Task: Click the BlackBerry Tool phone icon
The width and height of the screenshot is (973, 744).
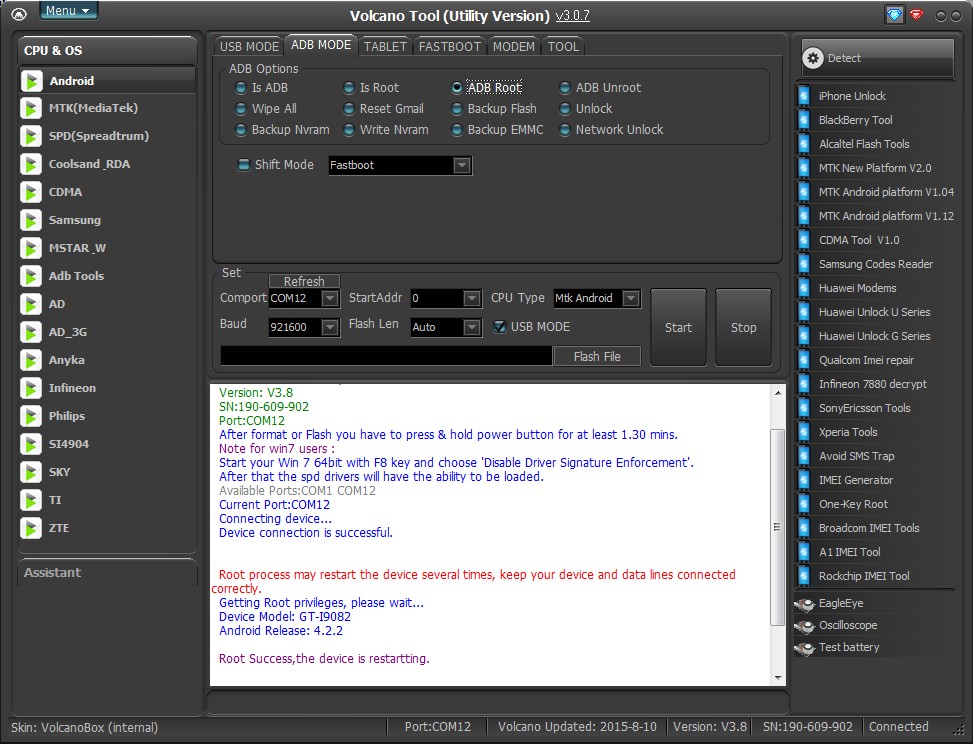Action: coord(804,120)
